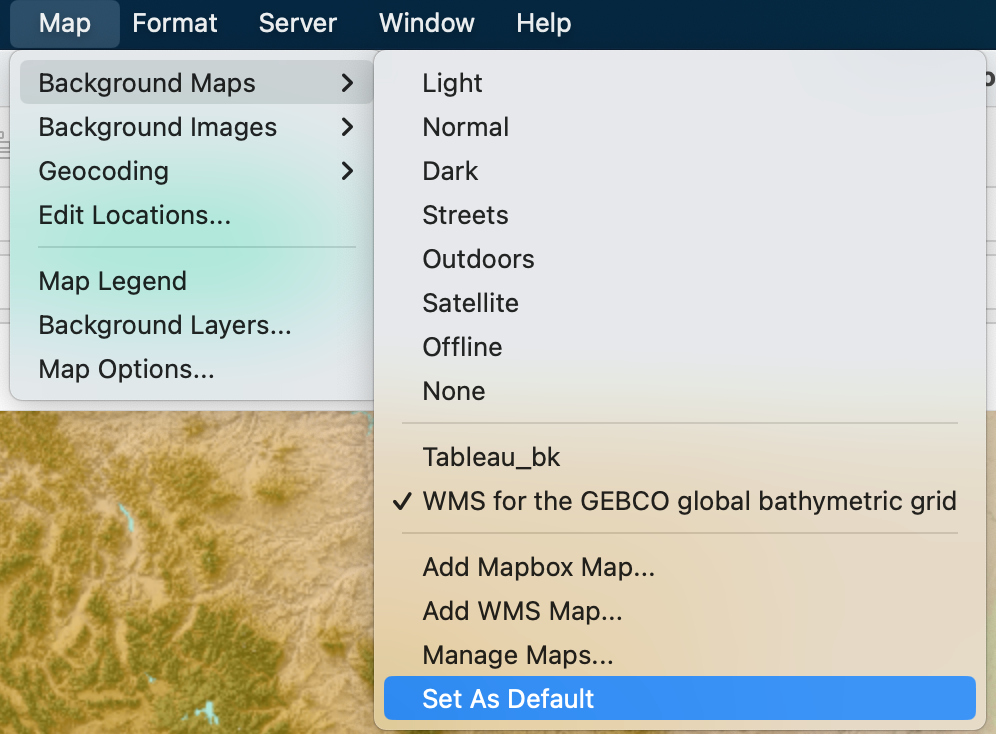Select the Tableau_bk custom map

[x=491, y=457]
